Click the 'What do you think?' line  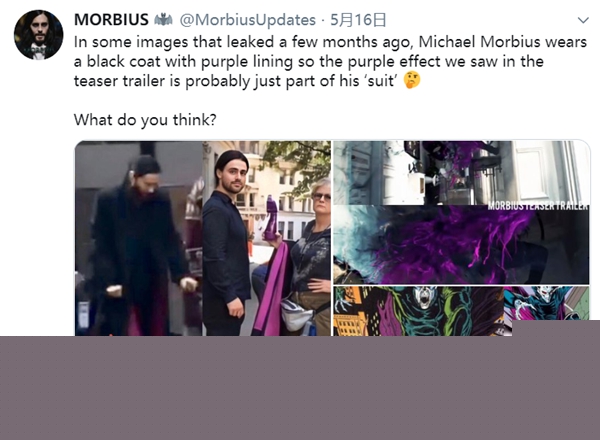[x=145, y=120]
